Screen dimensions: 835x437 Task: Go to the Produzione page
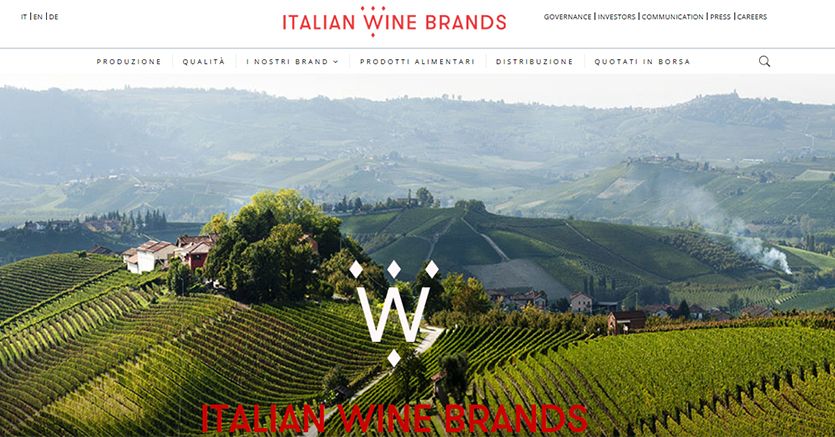129,62
